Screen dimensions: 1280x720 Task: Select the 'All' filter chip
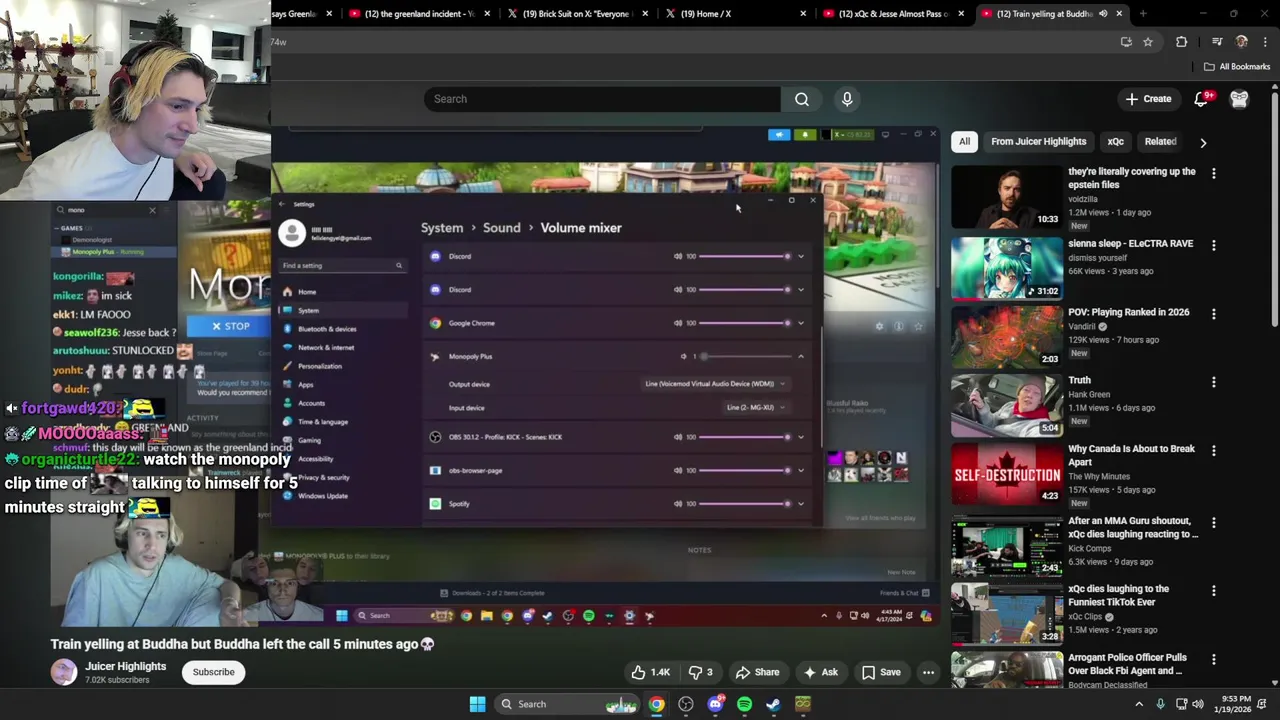[964, 142]
